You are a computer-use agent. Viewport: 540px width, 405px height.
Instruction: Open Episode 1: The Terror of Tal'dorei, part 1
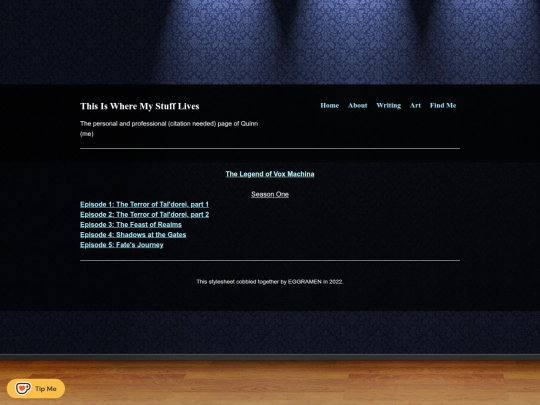click(x=144, y=204)
